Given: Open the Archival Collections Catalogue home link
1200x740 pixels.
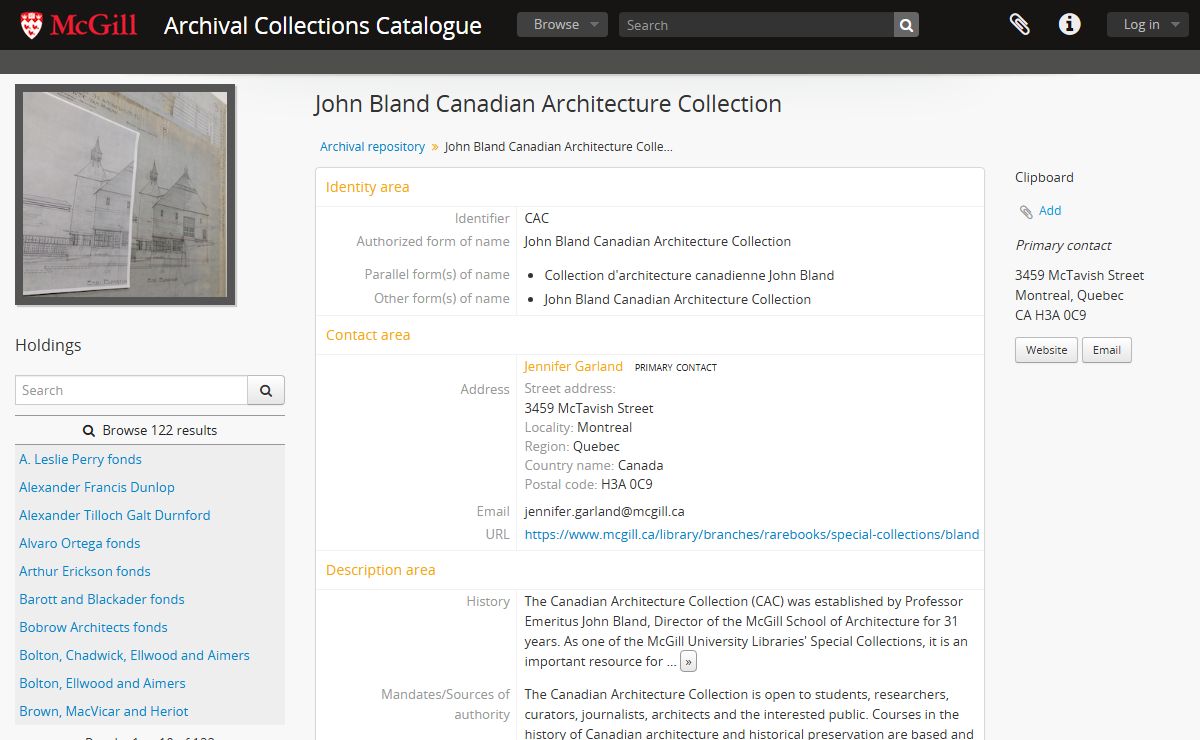Looking at the screenshot, I should (x=322, y=25).
